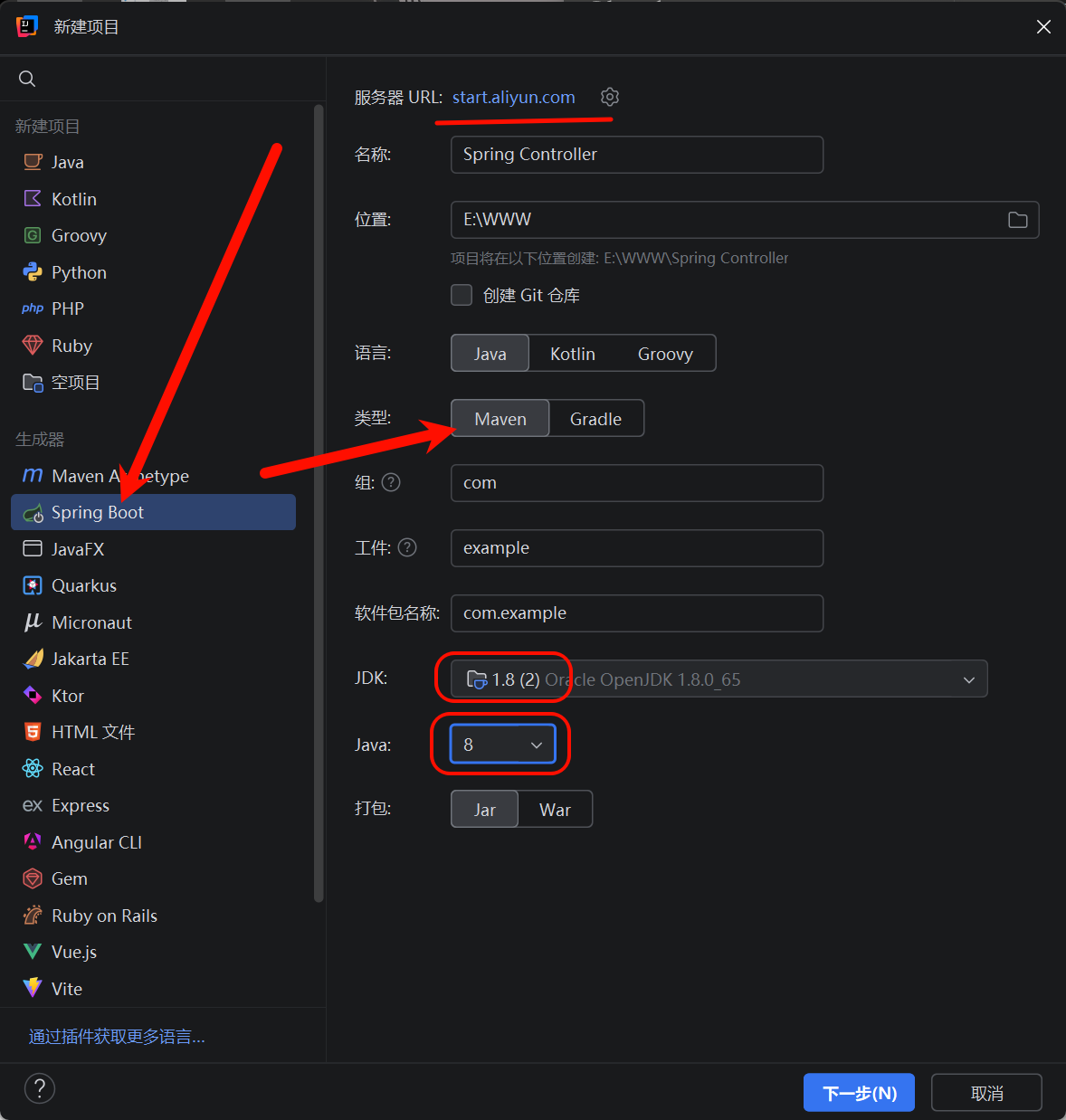1066x1120 pixels.
Task: Click the Micronaut mu icon
Action: pyautogui.click(x=33, y=622)
